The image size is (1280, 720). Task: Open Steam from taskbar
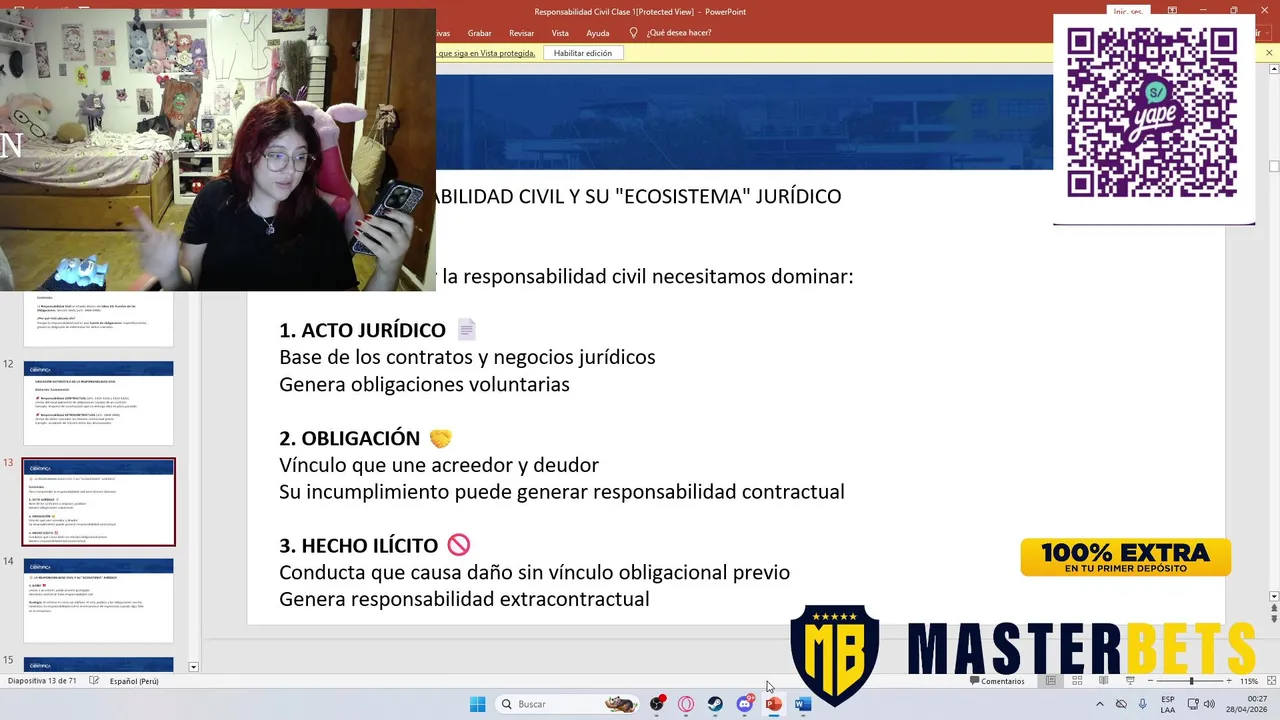pyautogui.click(x=715, y=704)
